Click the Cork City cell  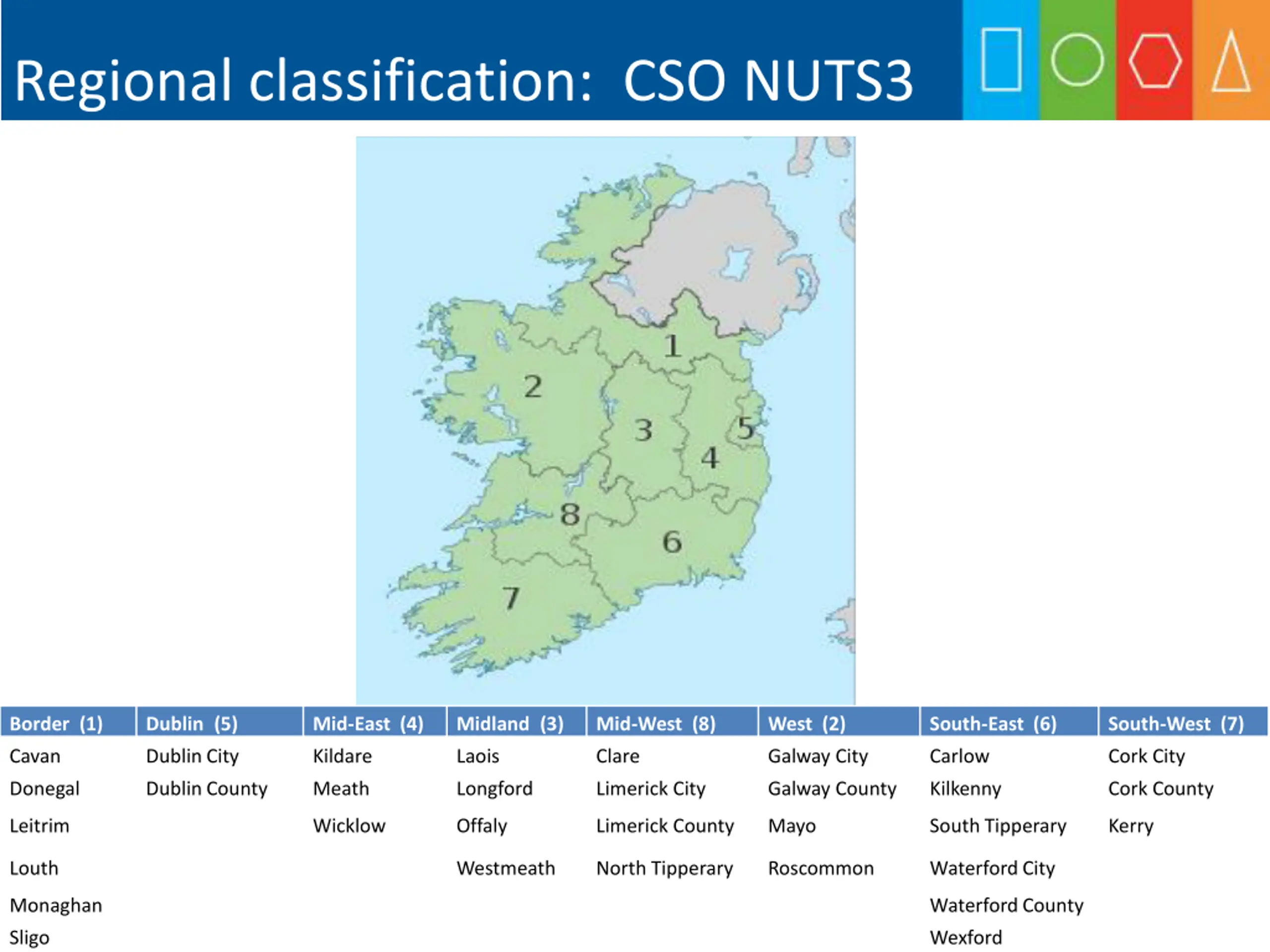1146,756
